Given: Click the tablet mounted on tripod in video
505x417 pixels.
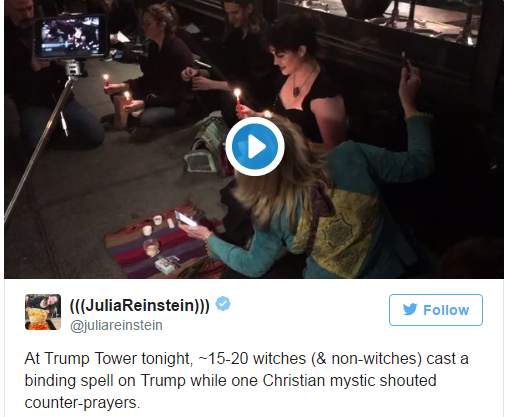Looking at the screenshot, I should pyautogui.click(x=71, y=37).
